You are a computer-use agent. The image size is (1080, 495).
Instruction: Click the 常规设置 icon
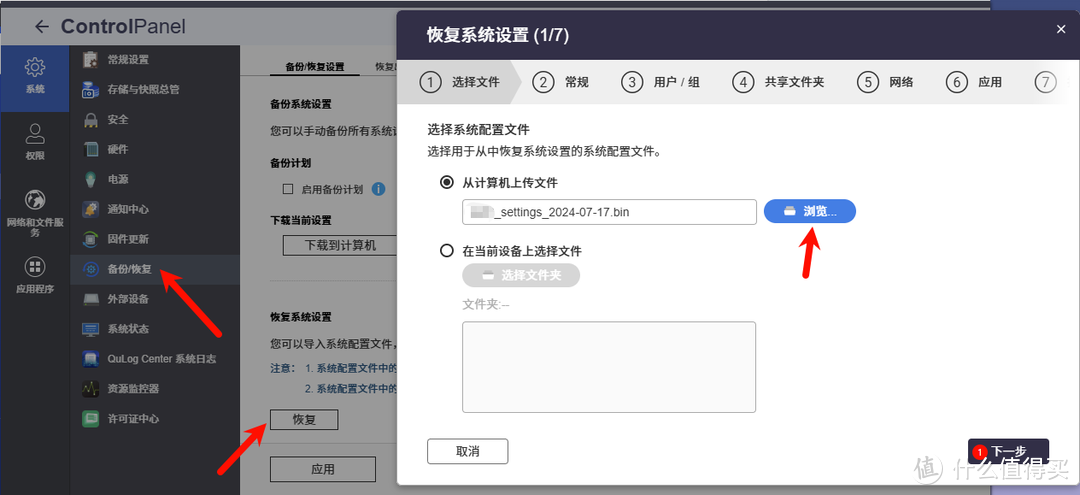click(91, 60)
